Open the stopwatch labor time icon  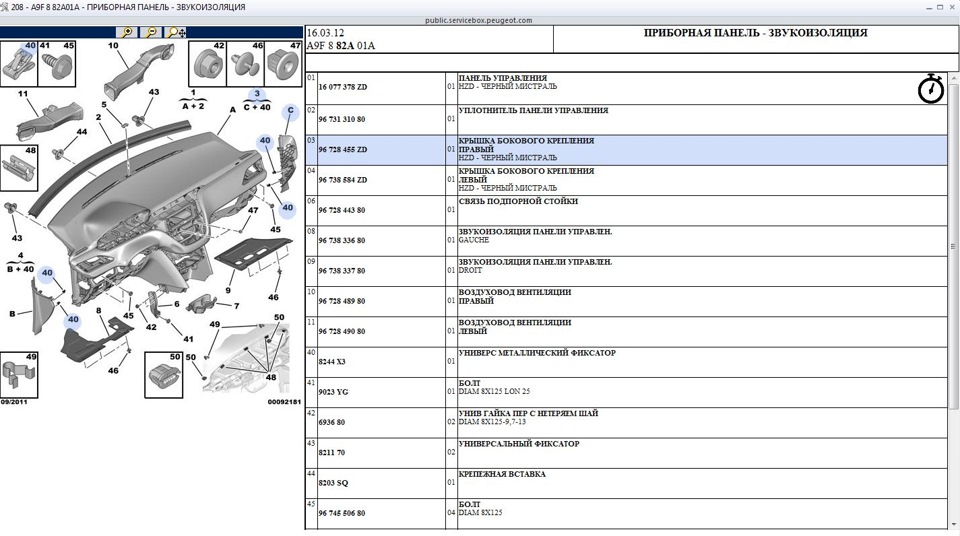[x=931, y=89]
